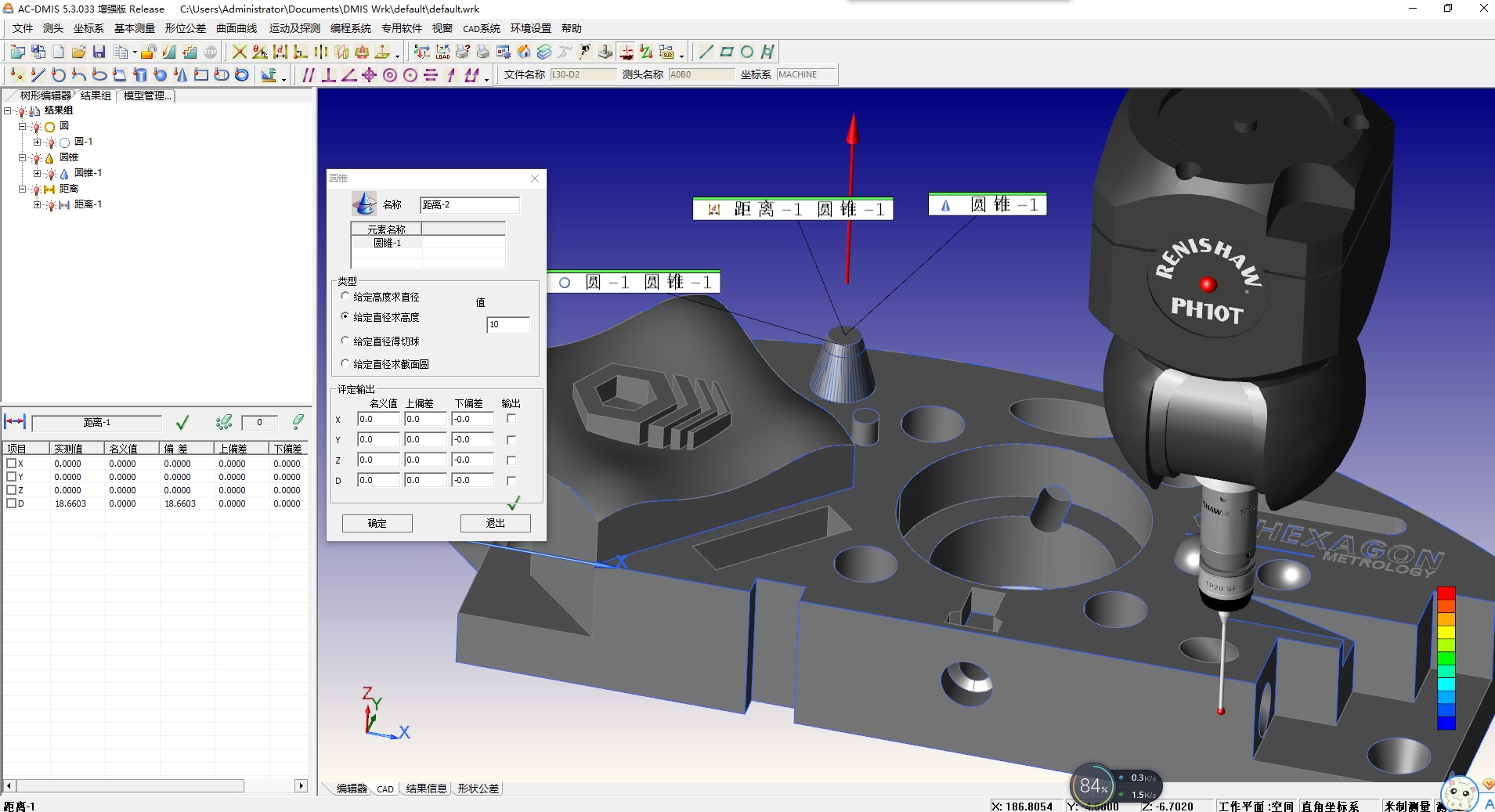
Task: Select radio 给定高度求直径
Action: coord(345,296)
